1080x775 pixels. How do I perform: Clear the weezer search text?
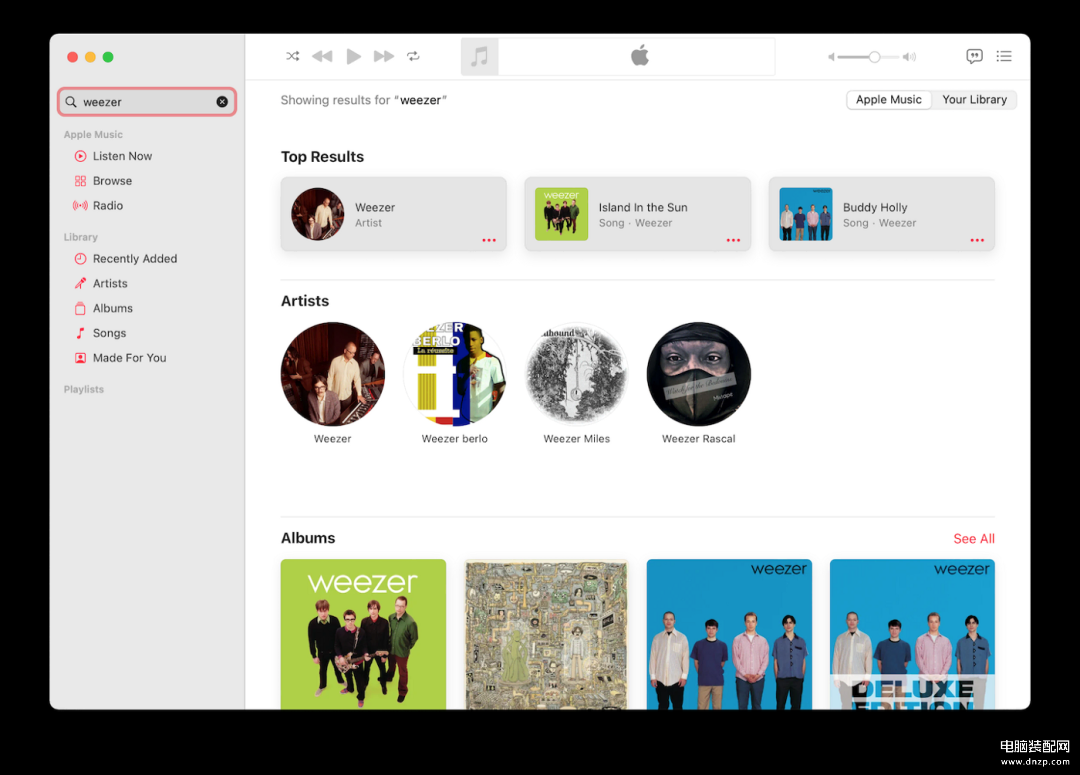(x=222, y=102)
